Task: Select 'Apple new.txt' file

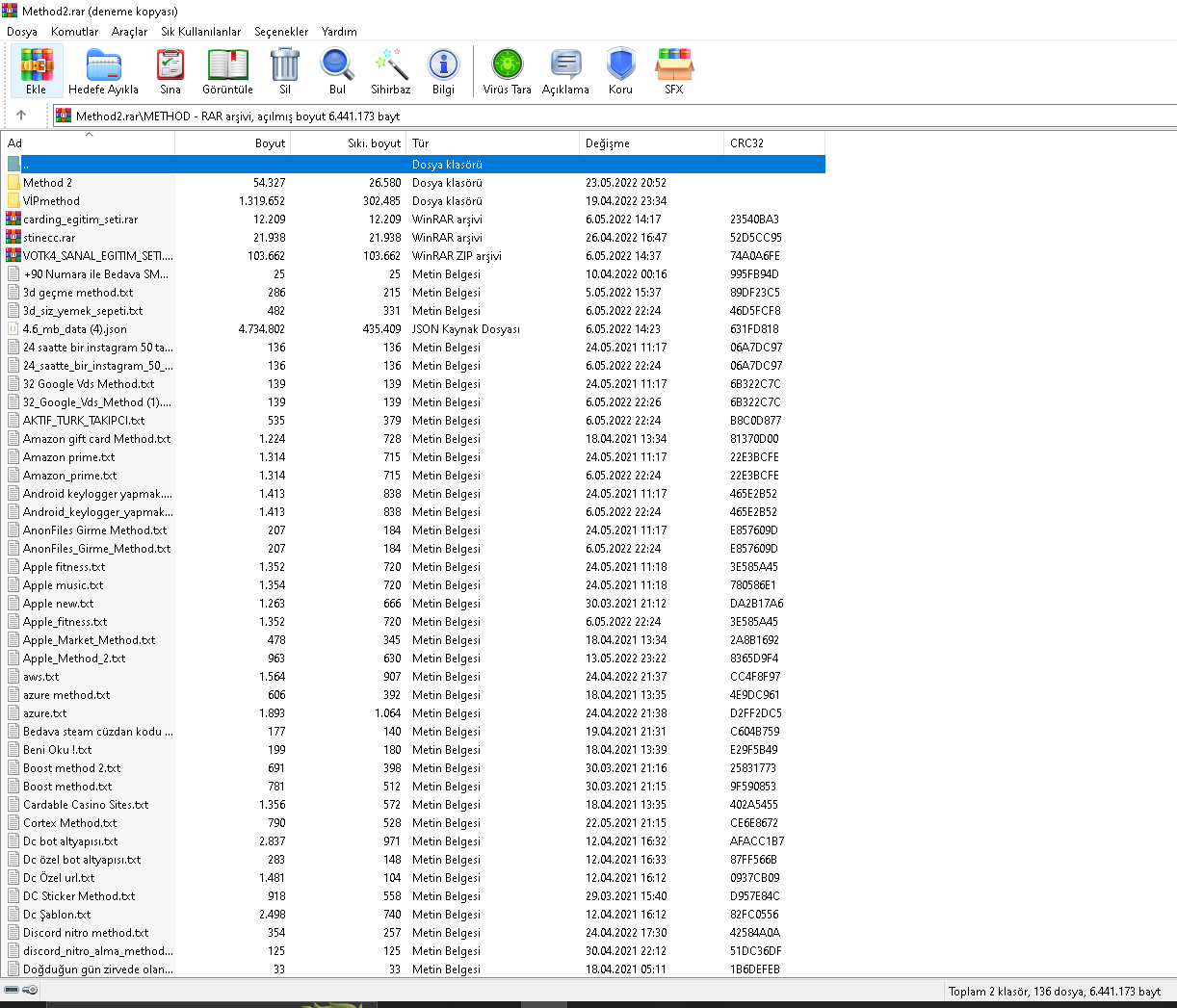Action: [x=58, y=603]
